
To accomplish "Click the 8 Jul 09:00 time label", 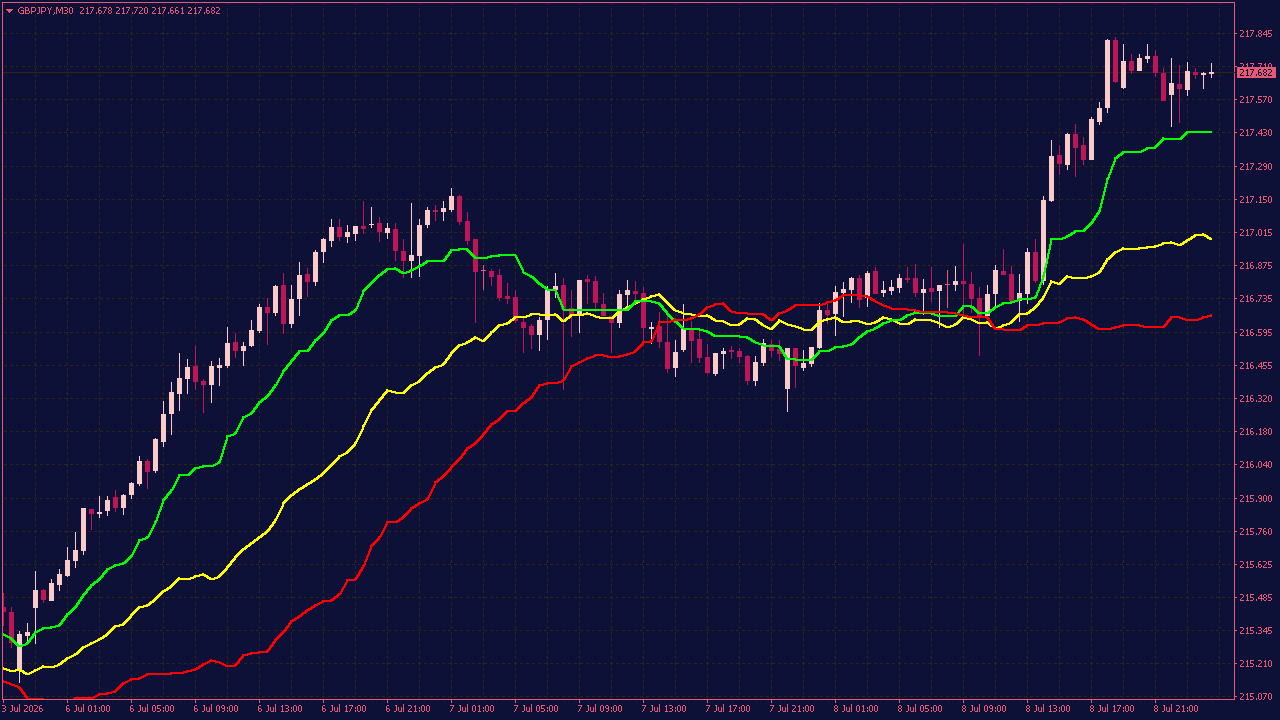I will click(x=984, y=709).
